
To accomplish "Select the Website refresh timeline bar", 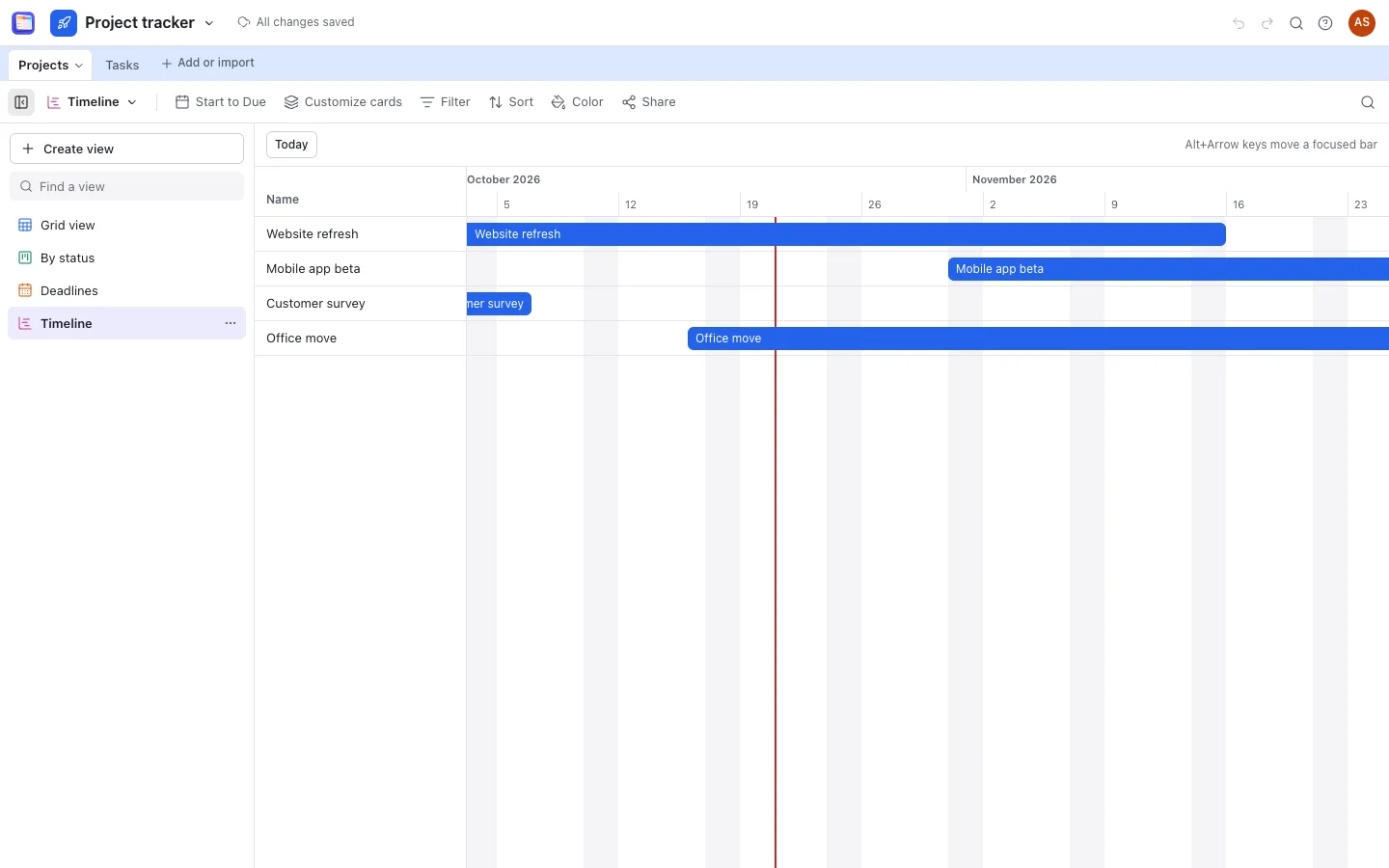I will 846,234.
